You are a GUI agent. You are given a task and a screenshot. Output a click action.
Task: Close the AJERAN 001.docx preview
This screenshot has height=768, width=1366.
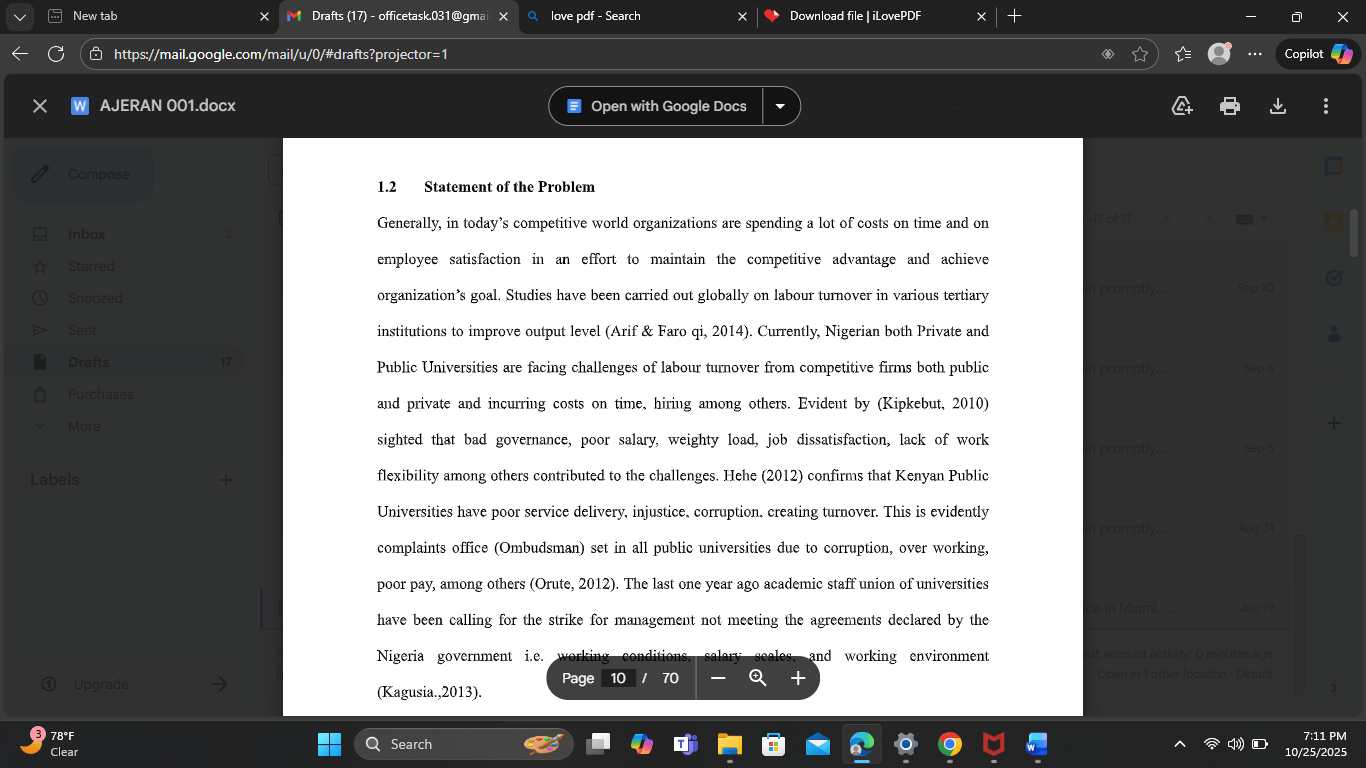40,106
